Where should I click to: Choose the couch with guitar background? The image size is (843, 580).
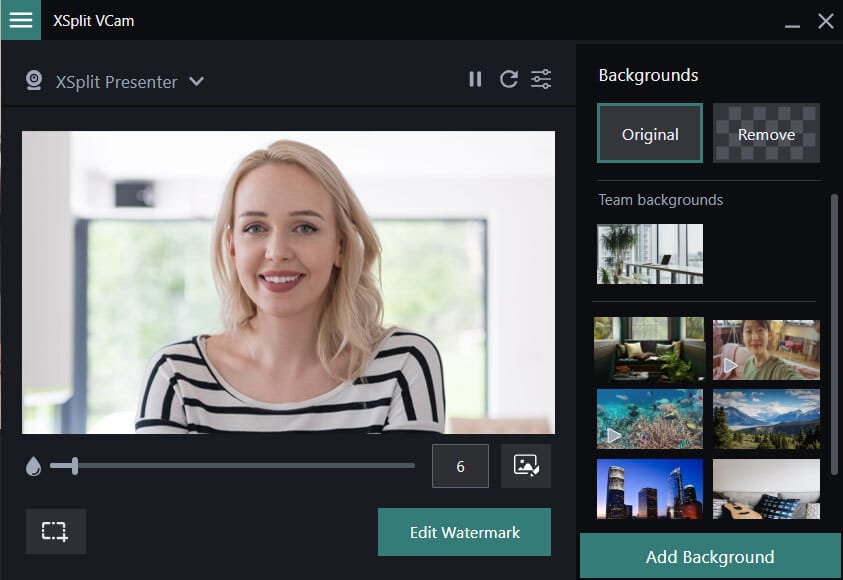[x=766, y=489]
